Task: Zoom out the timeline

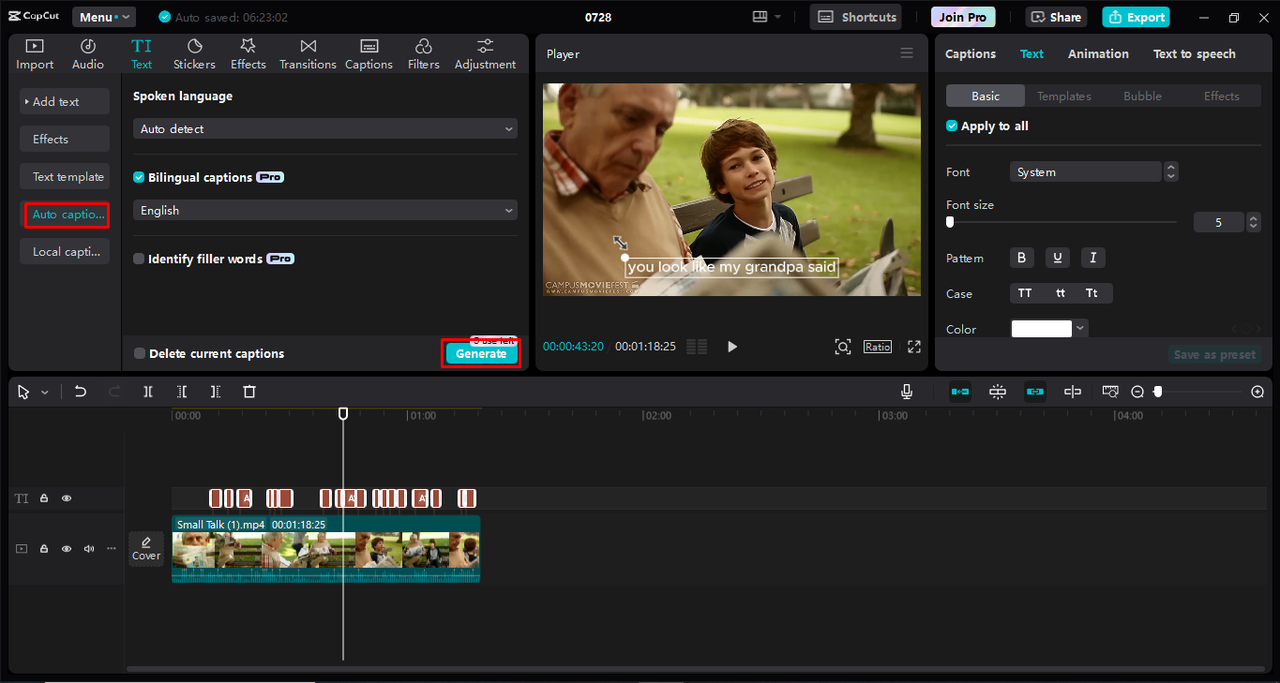Action: coord(1137,392)
